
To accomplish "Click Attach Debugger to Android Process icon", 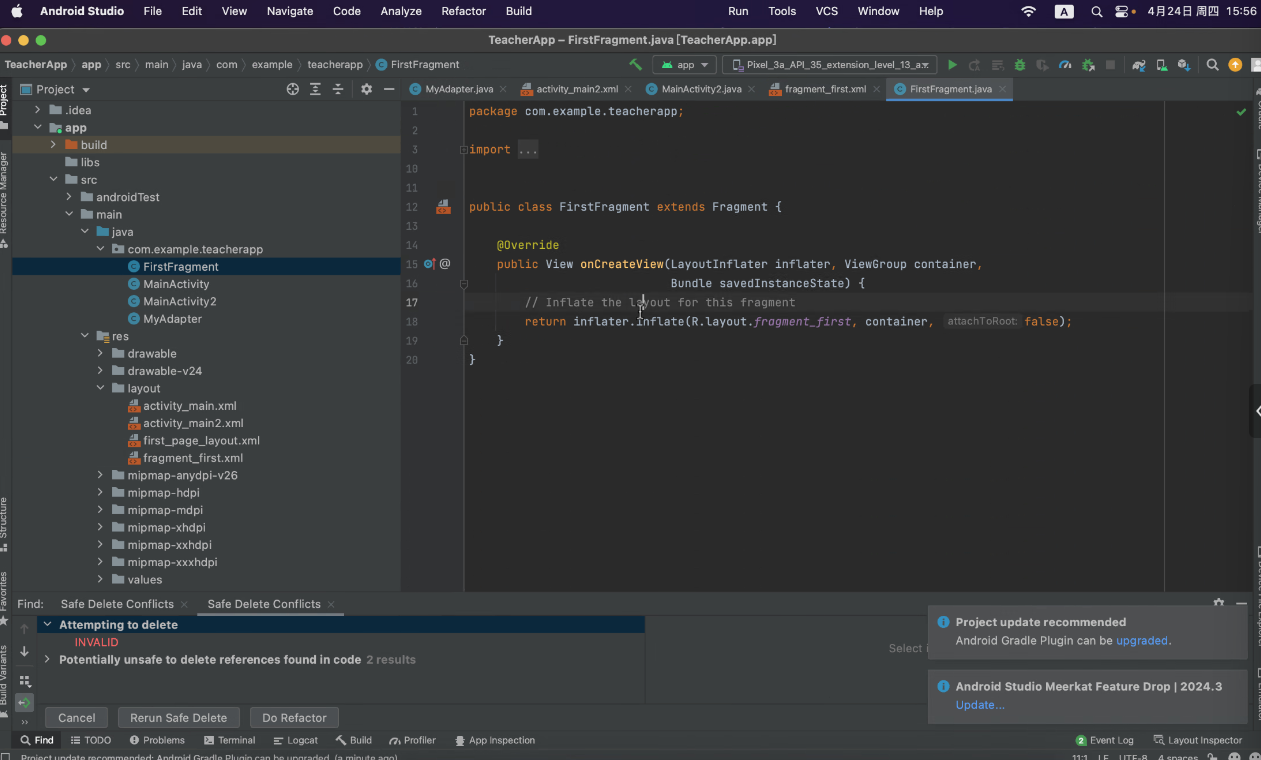I will [1087, 64].
